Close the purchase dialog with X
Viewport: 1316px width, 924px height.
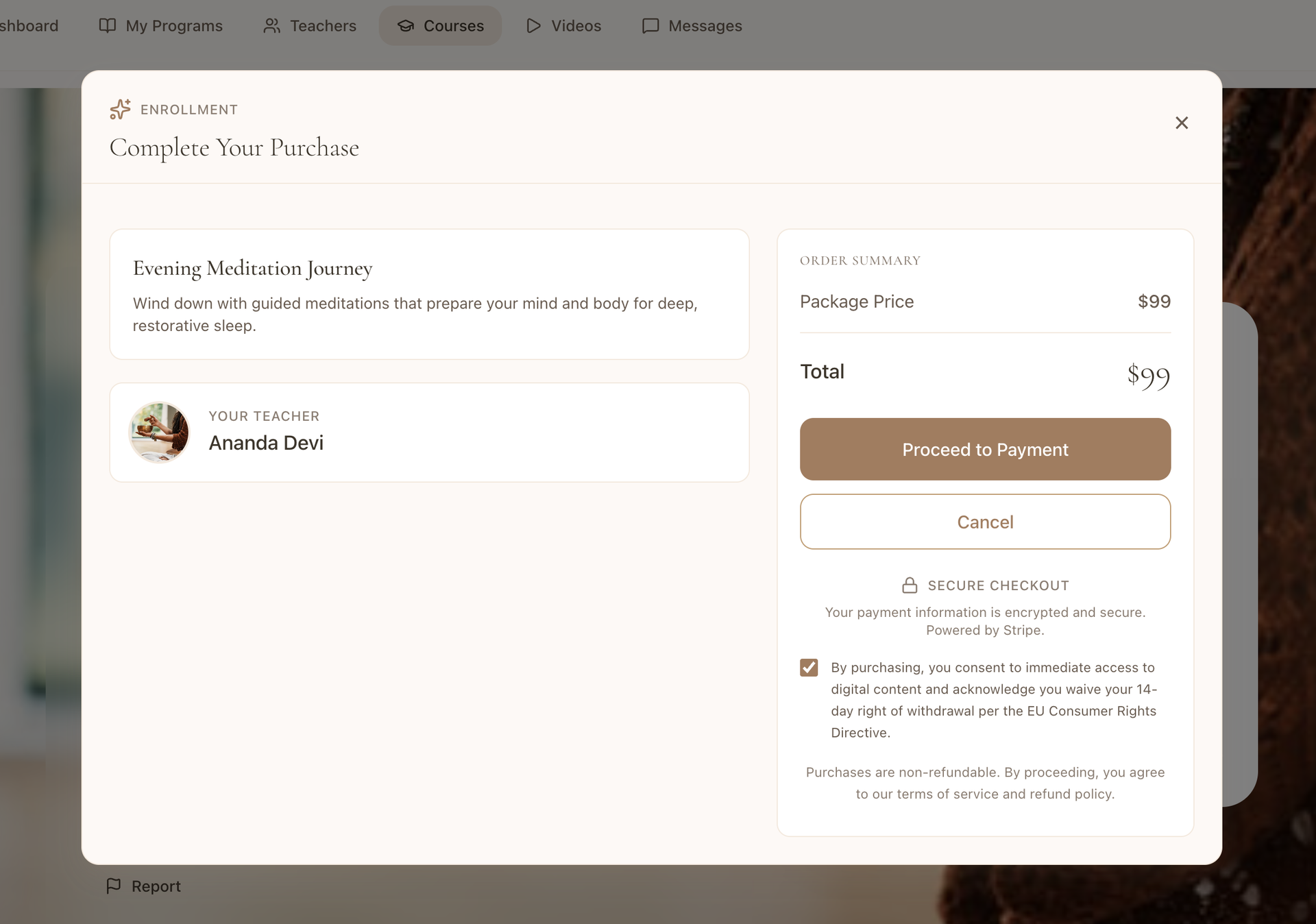[x=1182, y=123]
